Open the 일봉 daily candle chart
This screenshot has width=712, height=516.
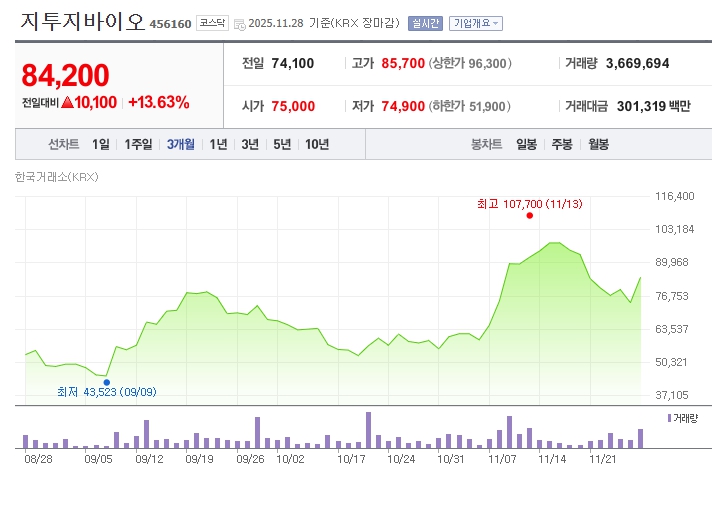pos(527,144)
